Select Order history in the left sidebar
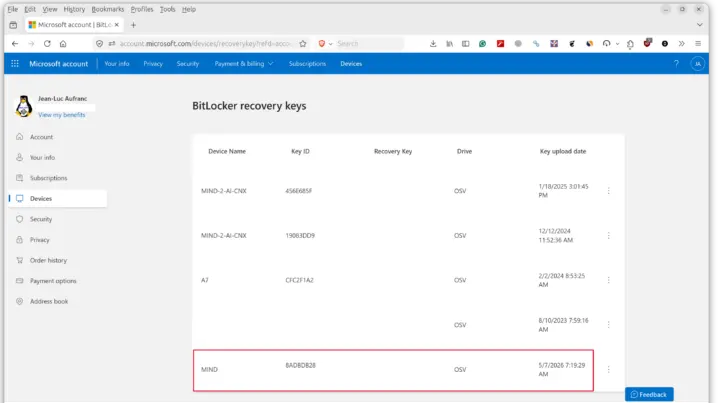The height and width of the screenshot is (403, 720). click(x=48, y=260)
